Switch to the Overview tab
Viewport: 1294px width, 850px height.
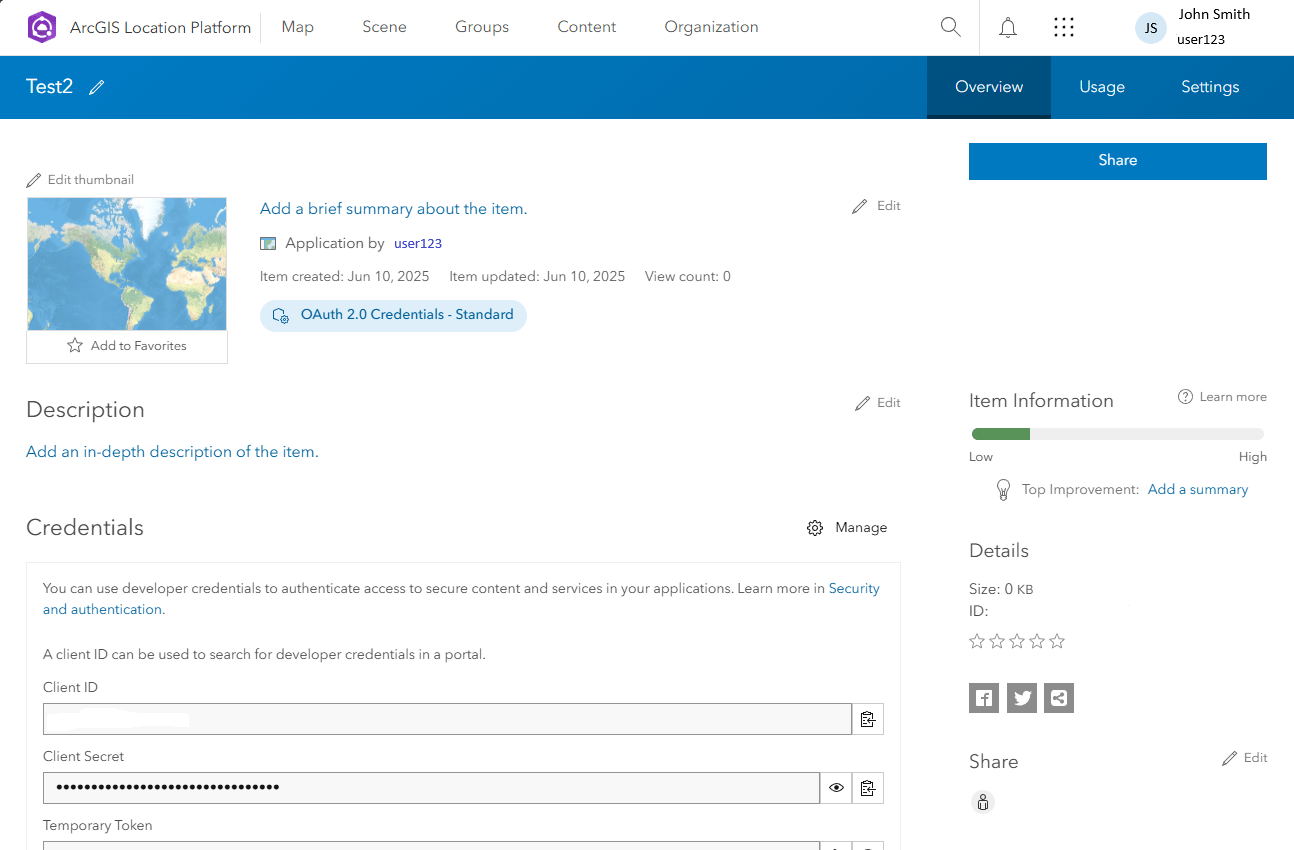[x=989, y=87]
